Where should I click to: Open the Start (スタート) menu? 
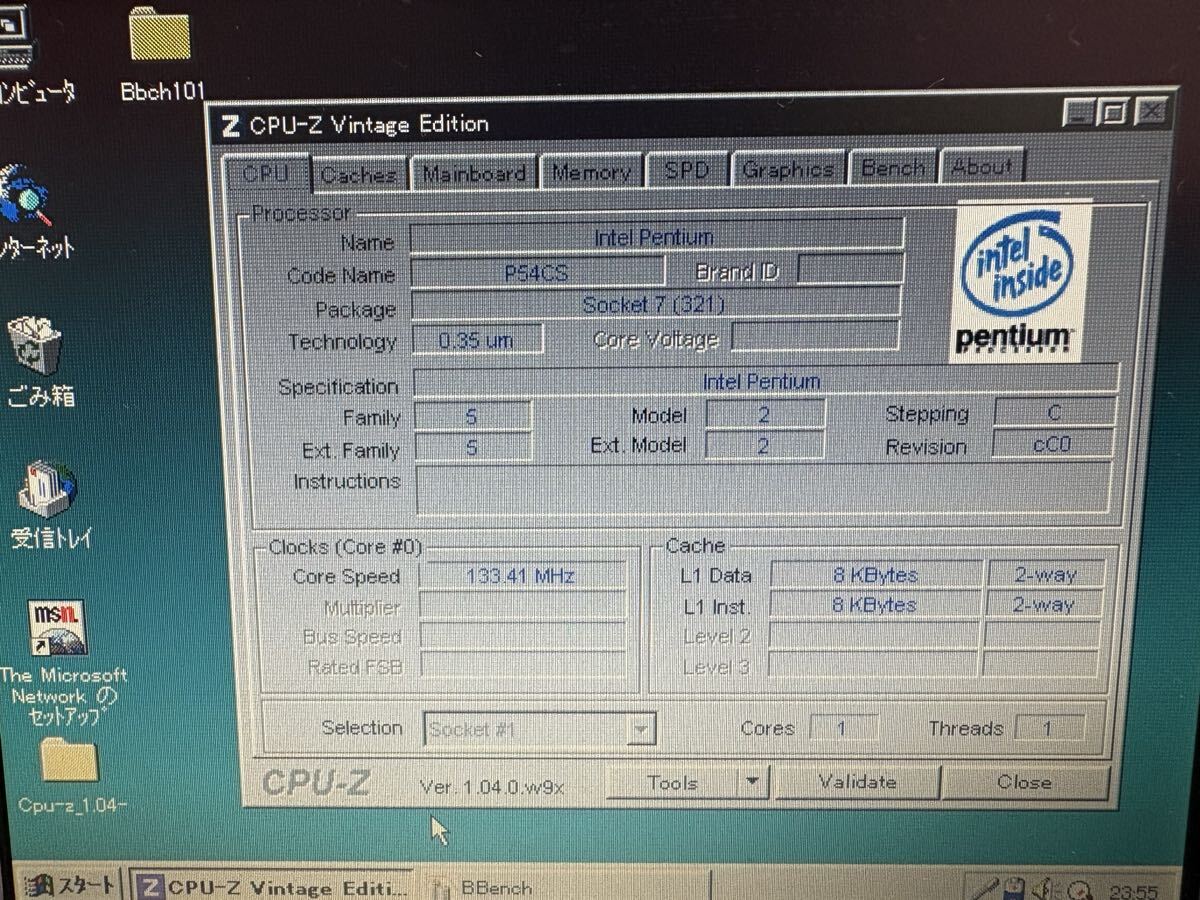[71, 885]
